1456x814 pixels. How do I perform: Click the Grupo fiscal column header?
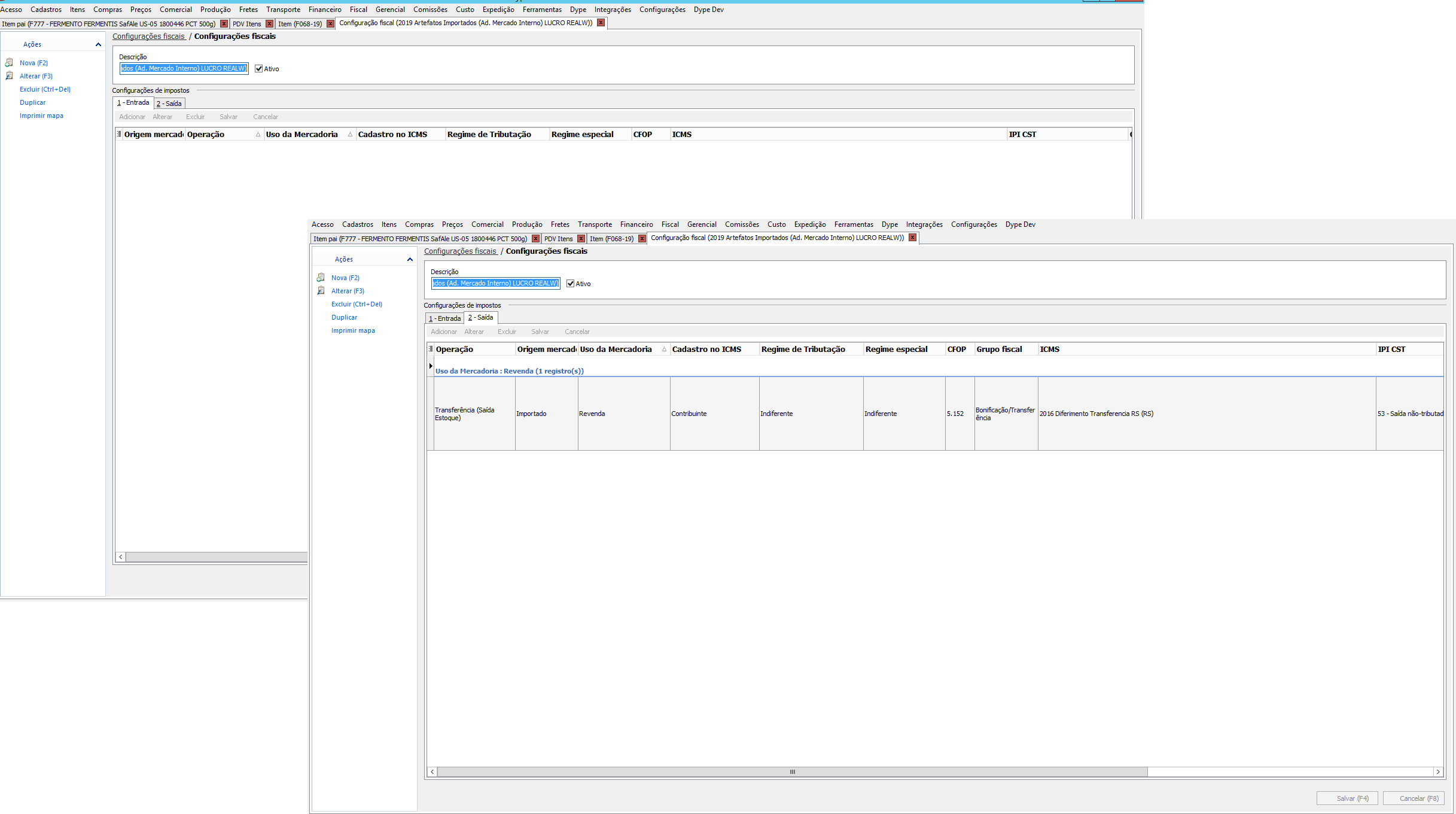pyautogui.click(x=1006, y=350)
